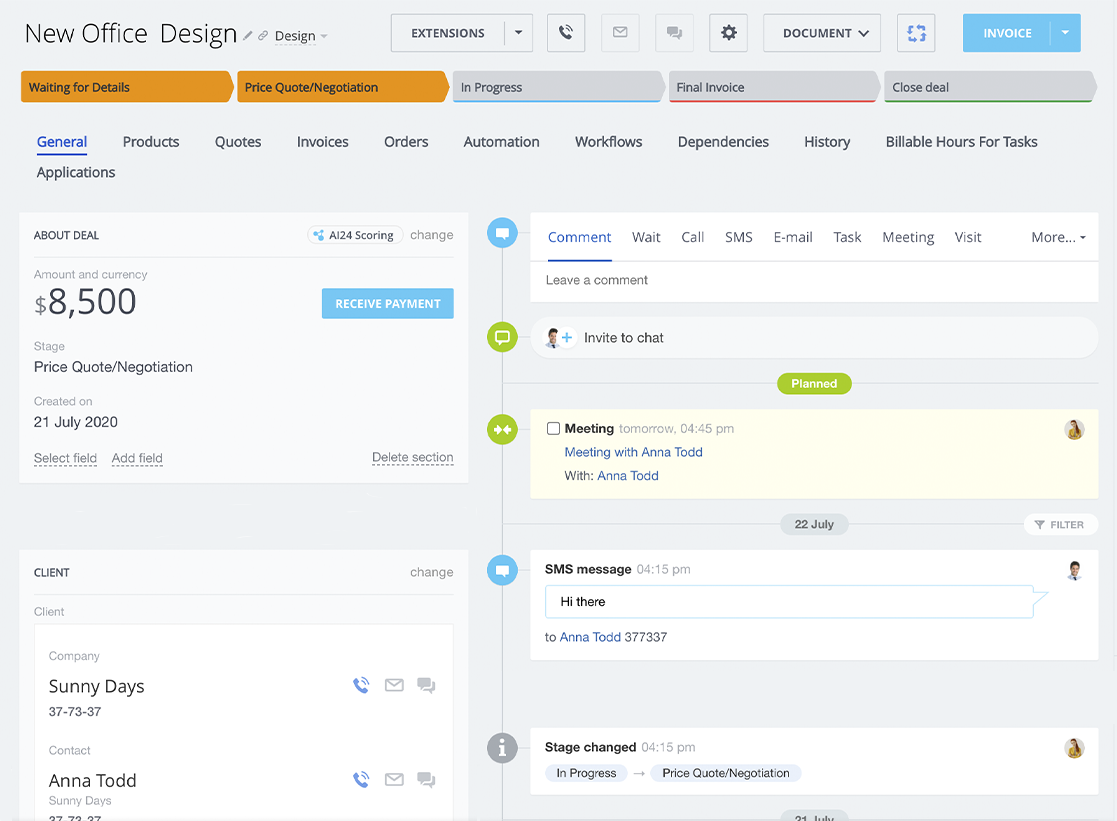Click the email envelope icon in top toolbar
The width and height of the screenshot is (1117, 821).
(x=620, y=33)
